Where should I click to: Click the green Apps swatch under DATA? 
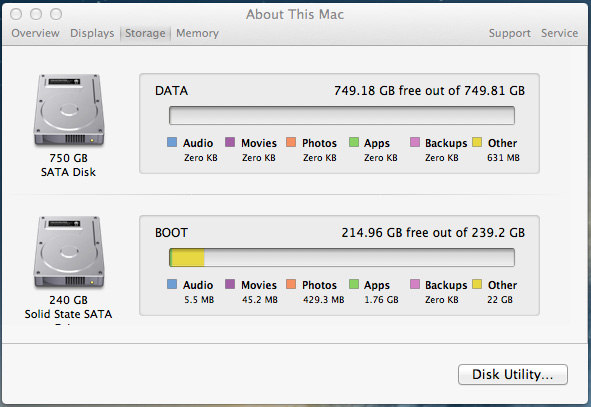(354, 142)
